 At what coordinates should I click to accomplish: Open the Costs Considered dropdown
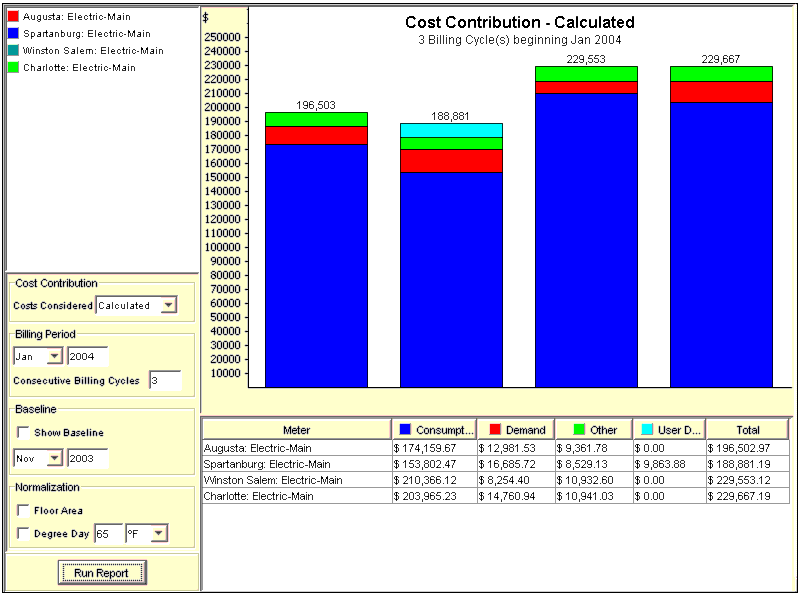(x=168, y=306)
